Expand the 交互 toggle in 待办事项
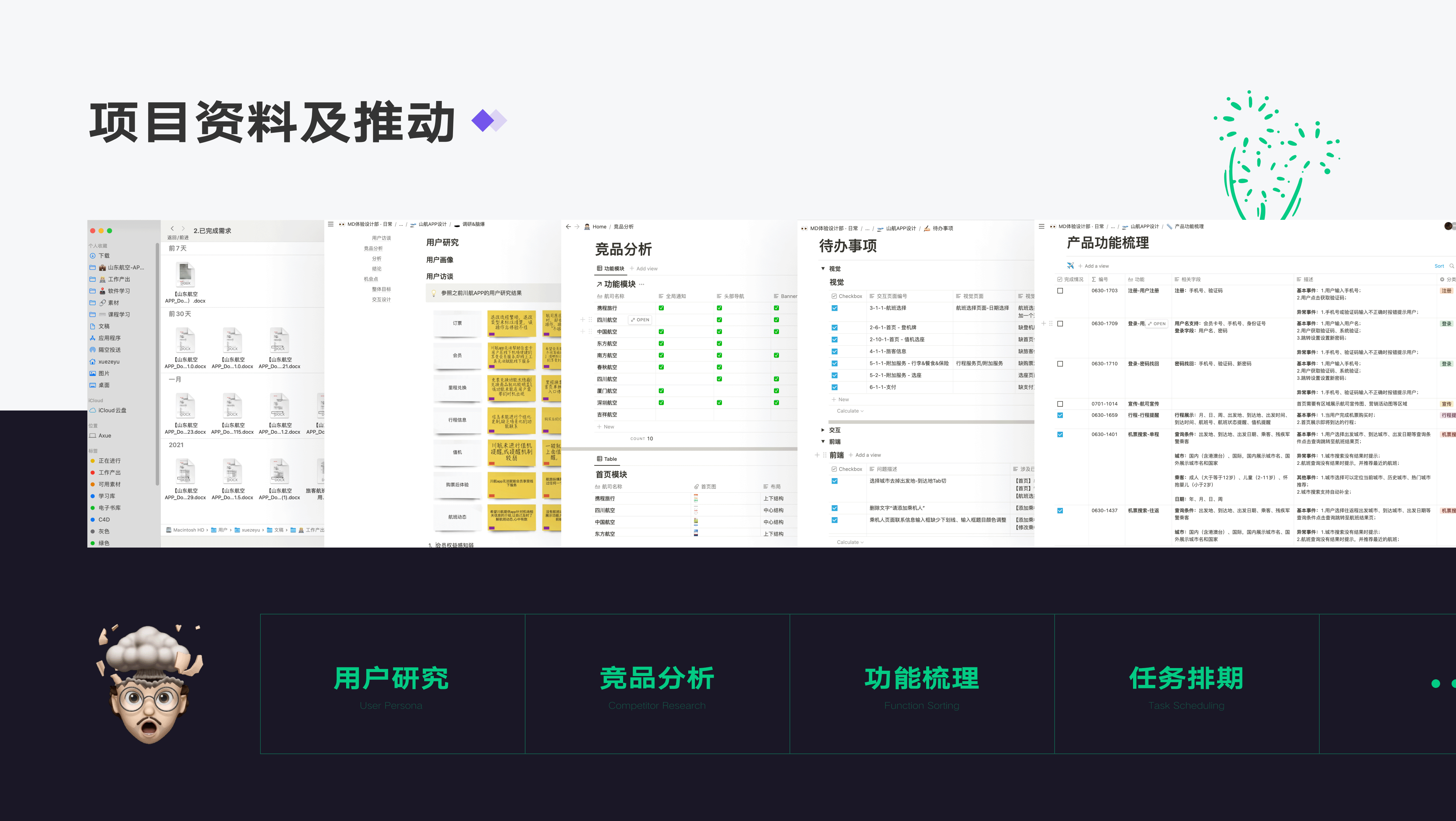 822,430
